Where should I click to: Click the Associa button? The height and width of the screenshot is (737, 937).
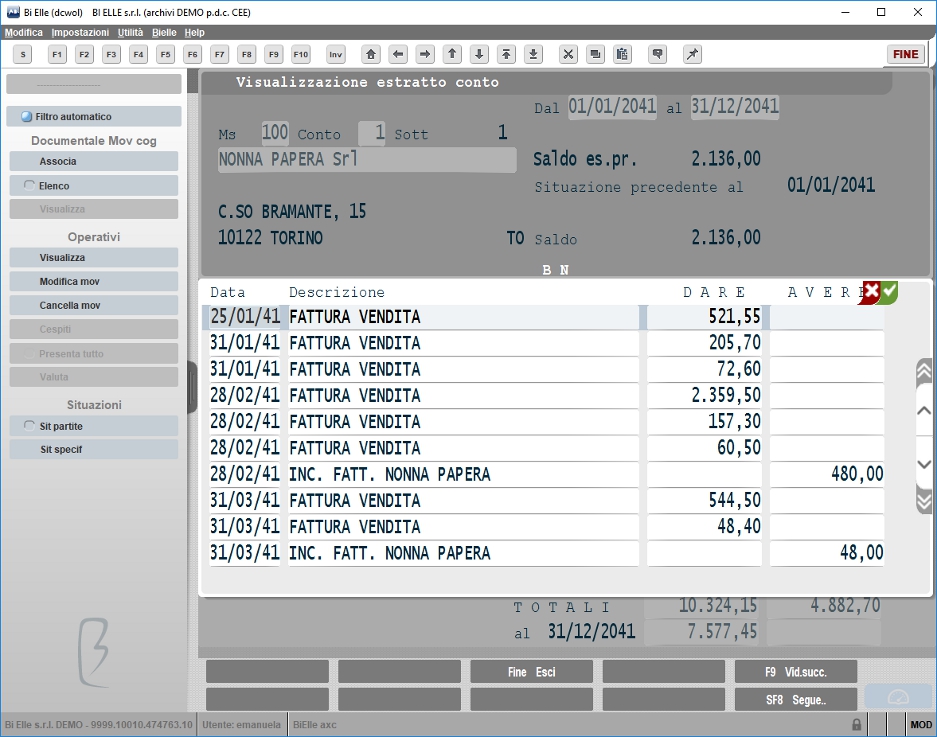click(94, 161)
